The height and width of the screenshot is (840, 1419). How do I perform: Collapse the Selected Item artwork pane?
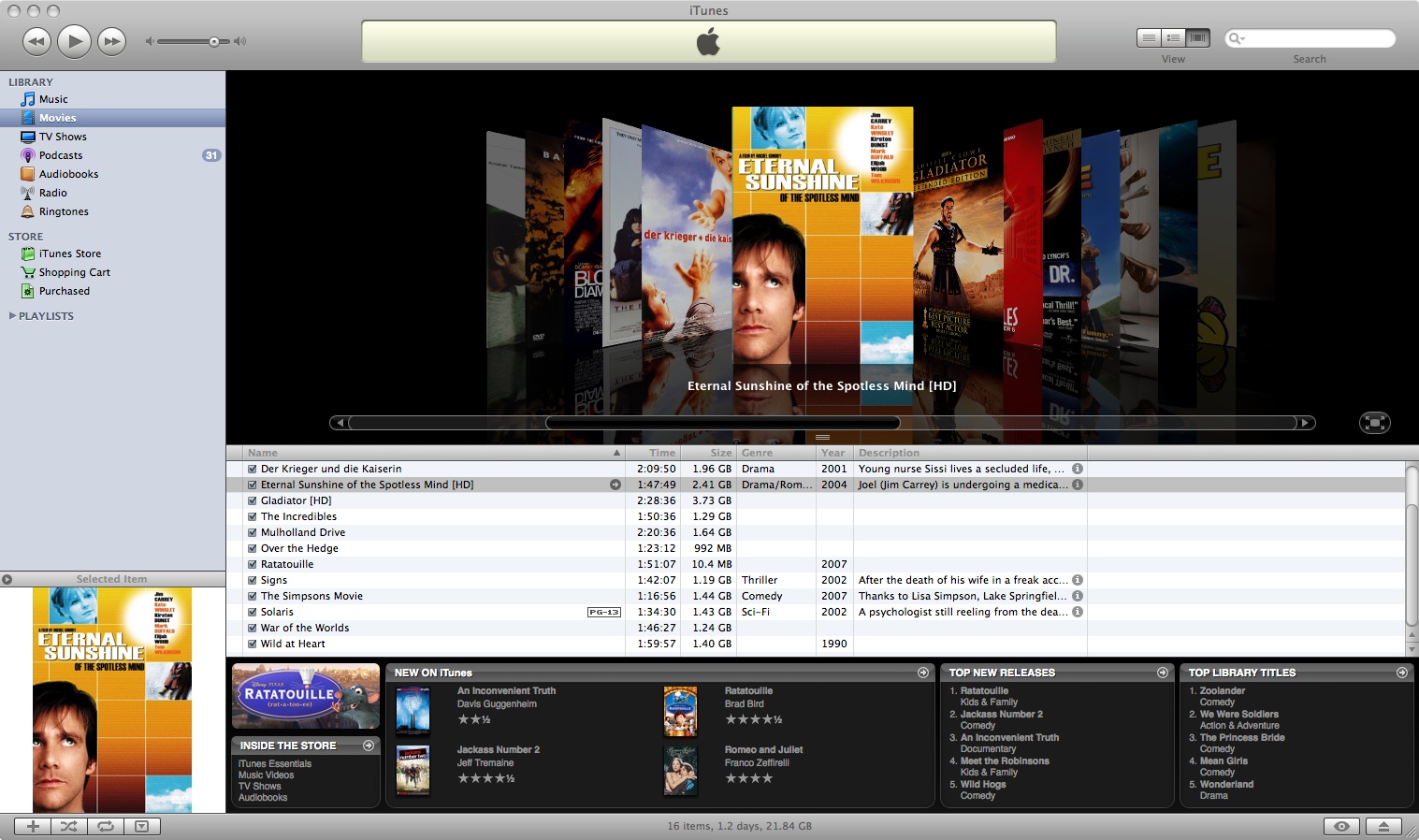tap(8, 578)
